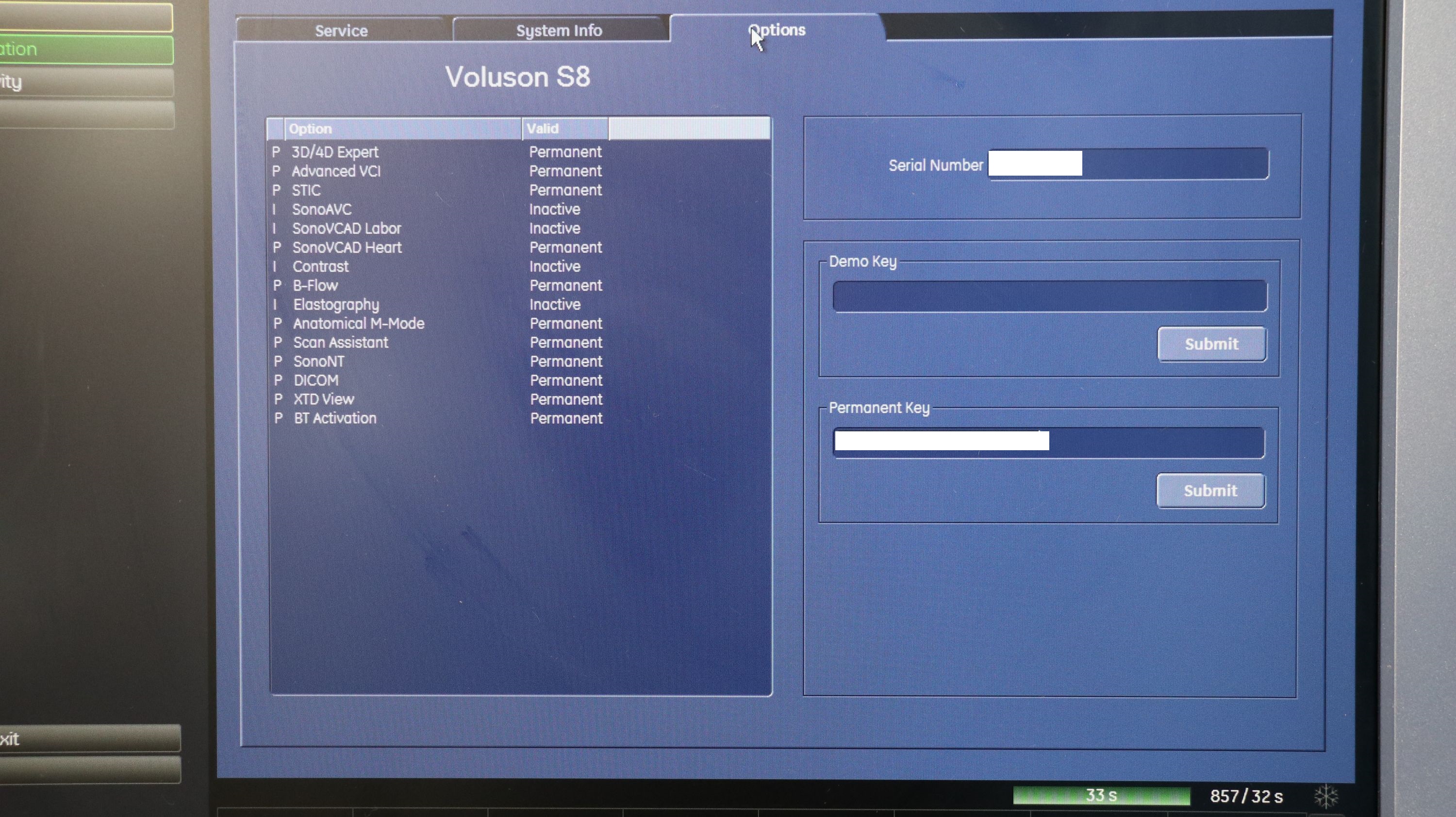Click the Voluson S8 title text

click(x=518, y=77)
